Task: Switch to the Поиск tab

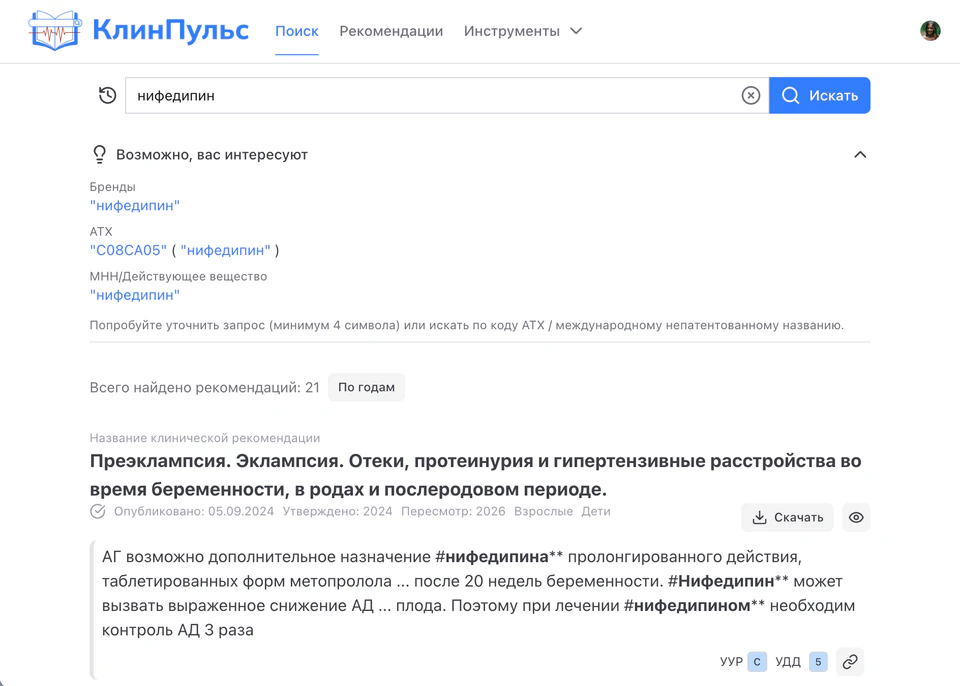Action: coord(297,31)
